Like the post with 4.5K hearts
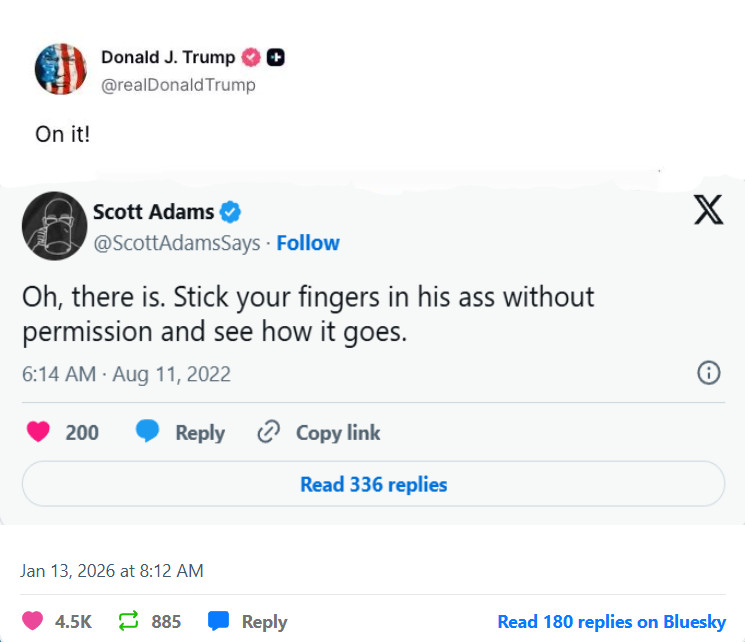745x642 pixels. pyautogui.click(x=33, y=621)
